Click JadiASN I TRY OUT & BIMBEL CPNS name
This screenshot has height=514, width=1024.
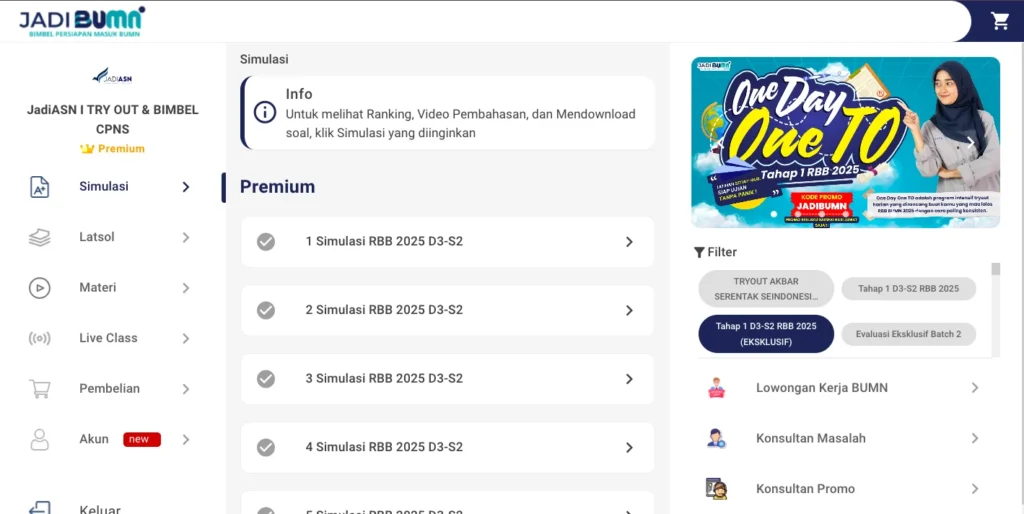(112, 120)
